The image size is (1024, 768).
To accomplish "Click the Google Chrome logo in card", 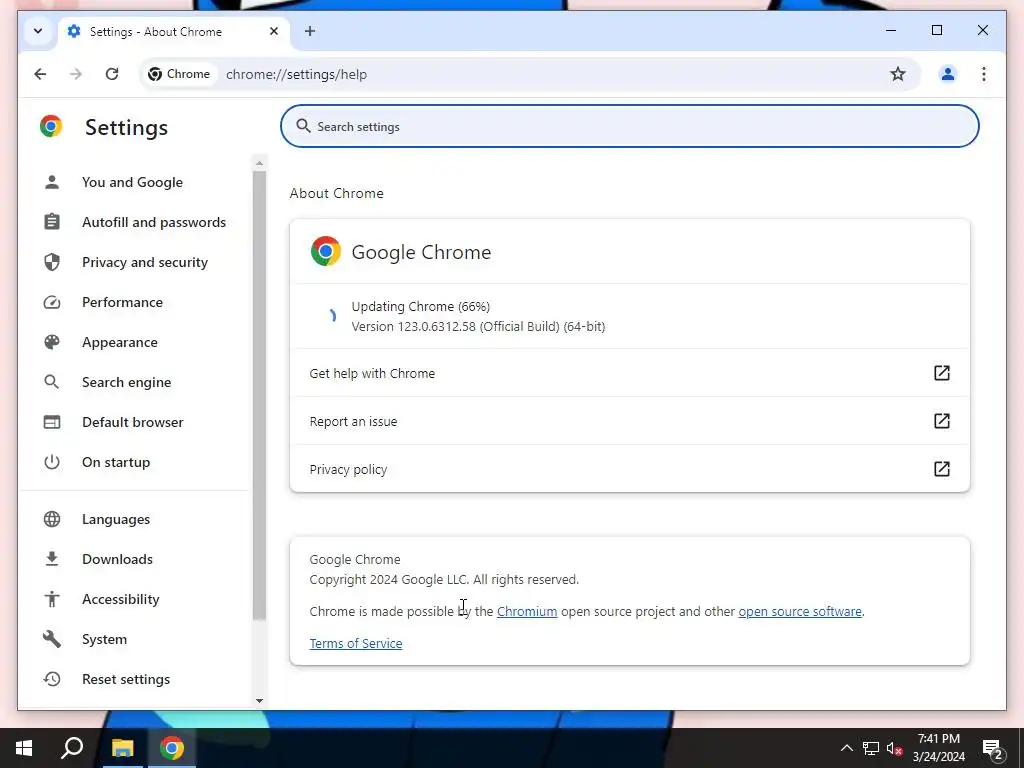I will 326,251.
